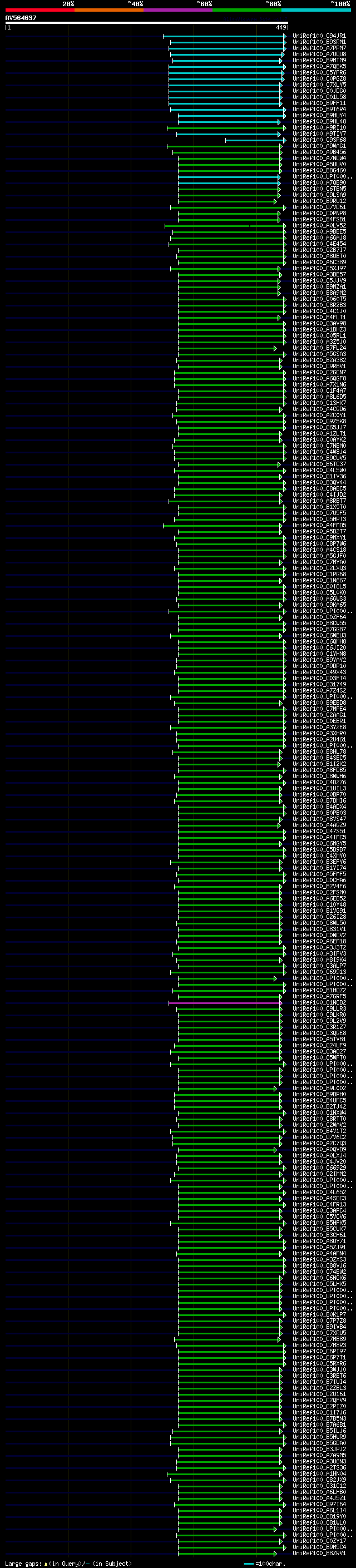Click the UniRef100_B6TC37 label

(319, 464)
